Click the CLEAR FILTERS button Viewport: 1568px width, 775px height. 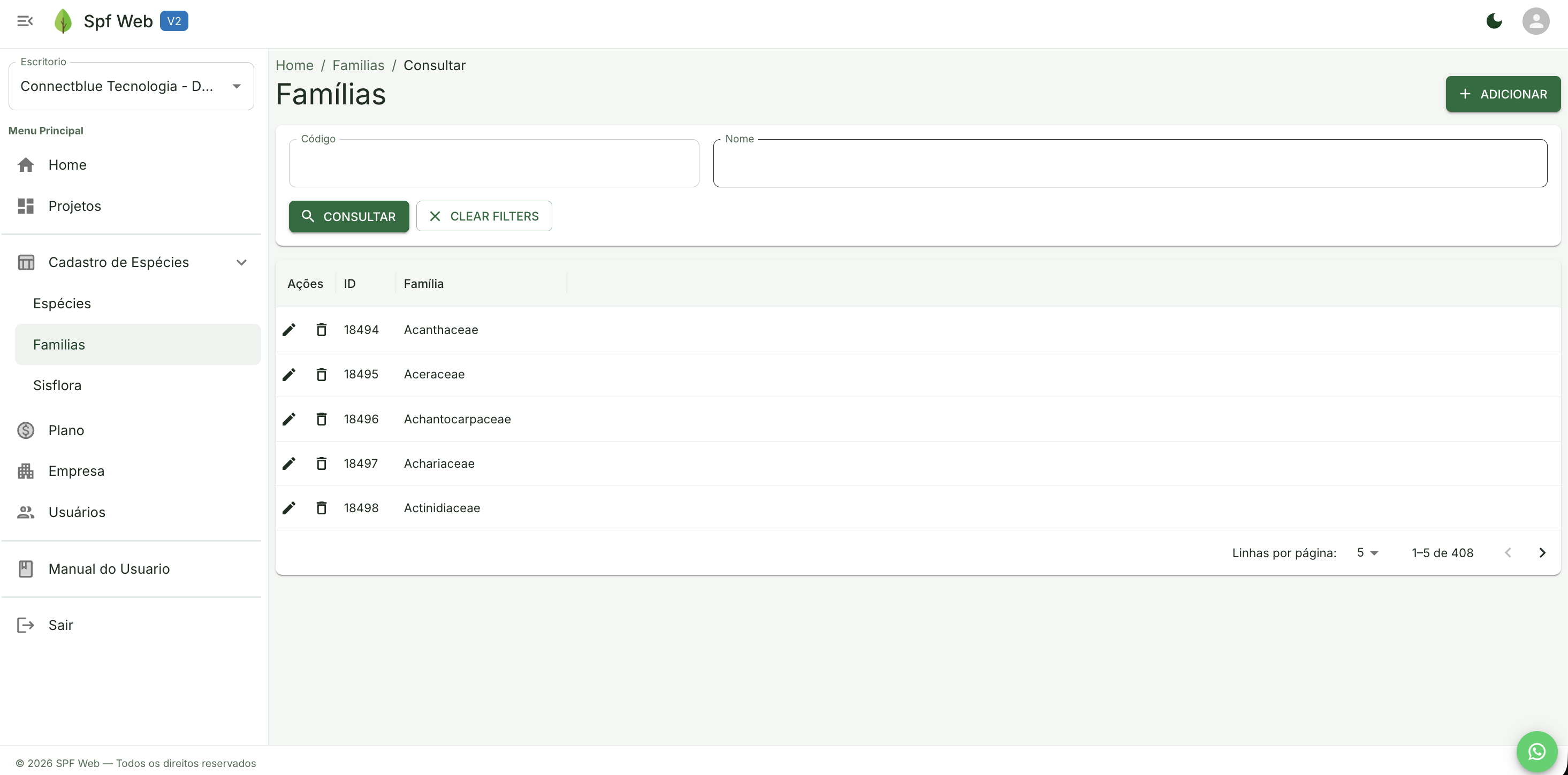pos(484,216)
